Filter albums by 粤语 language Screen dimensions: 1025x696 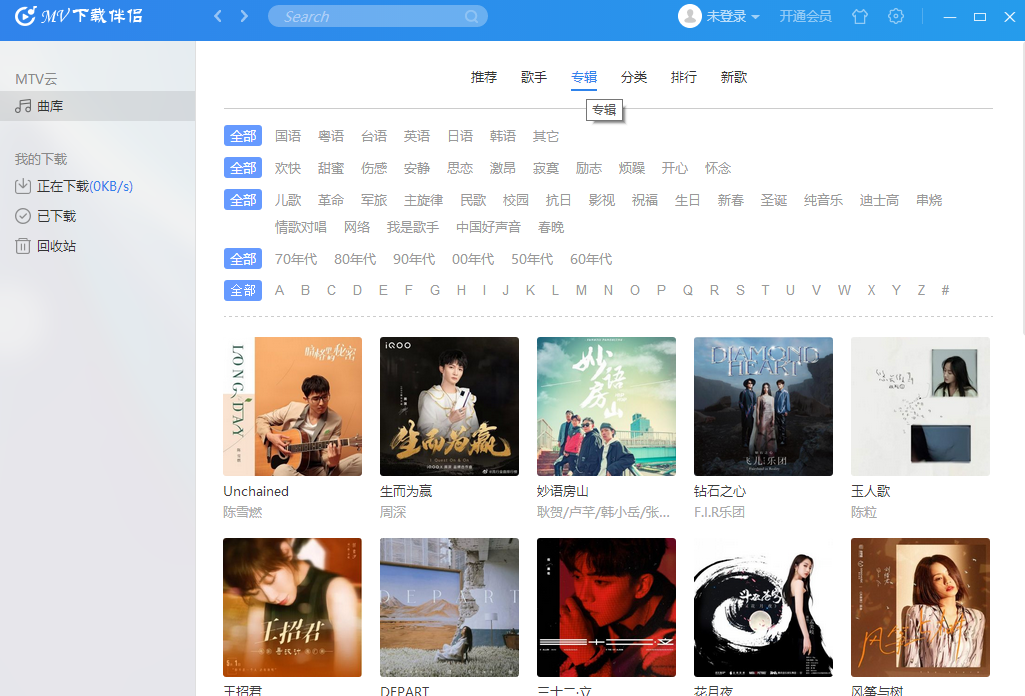coord(331,135)
